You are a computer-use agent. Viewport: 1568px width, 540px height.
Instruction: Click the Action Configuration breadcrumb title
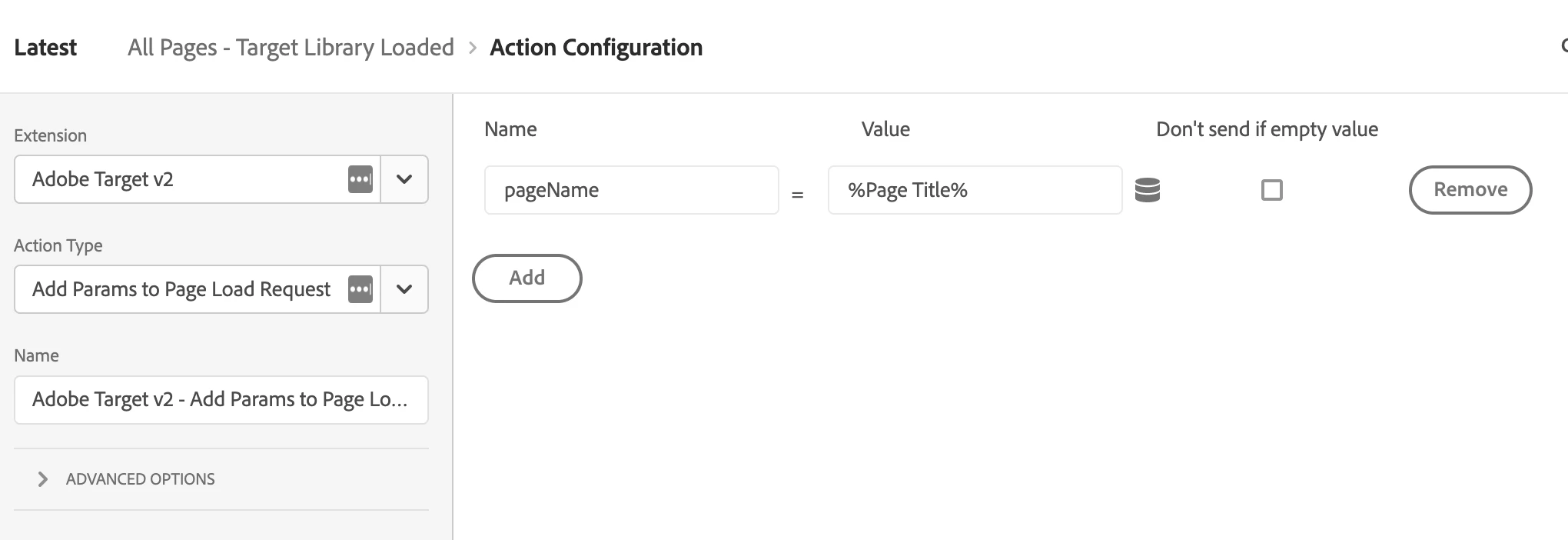click(596, 48)
